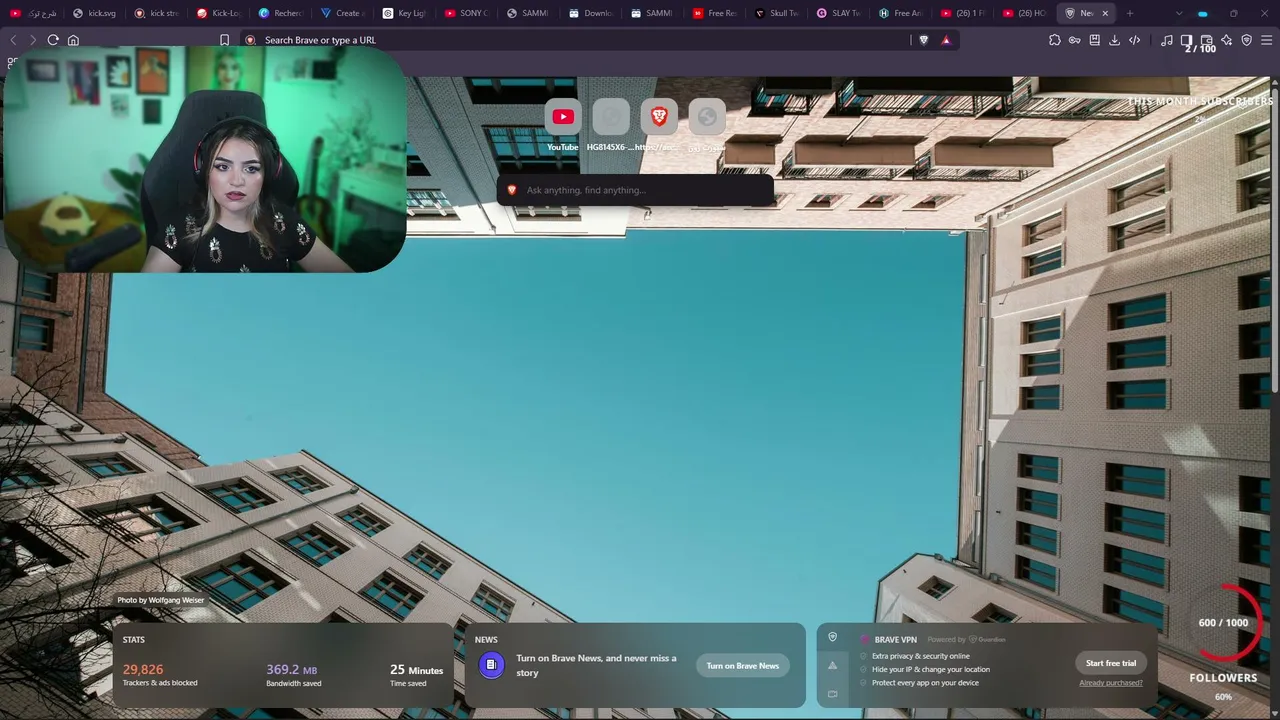Screen dimensions: 1280x720
Task: Switch to the (26) 1 F YouTube tab
Action: (x=962, y=13)
